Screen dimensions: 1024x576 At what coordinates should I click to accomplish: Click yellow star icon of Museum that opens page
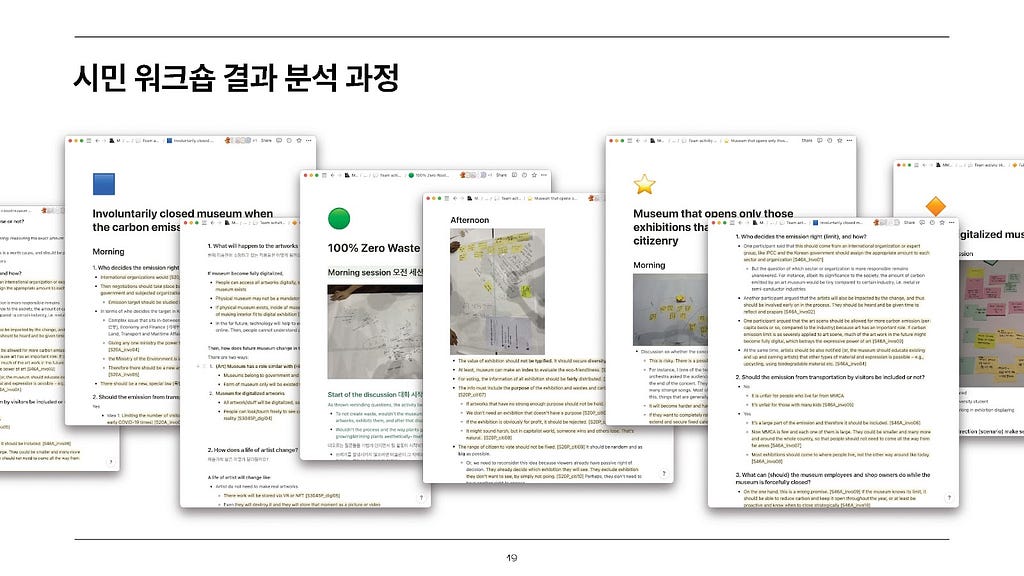tap(644, 184)
